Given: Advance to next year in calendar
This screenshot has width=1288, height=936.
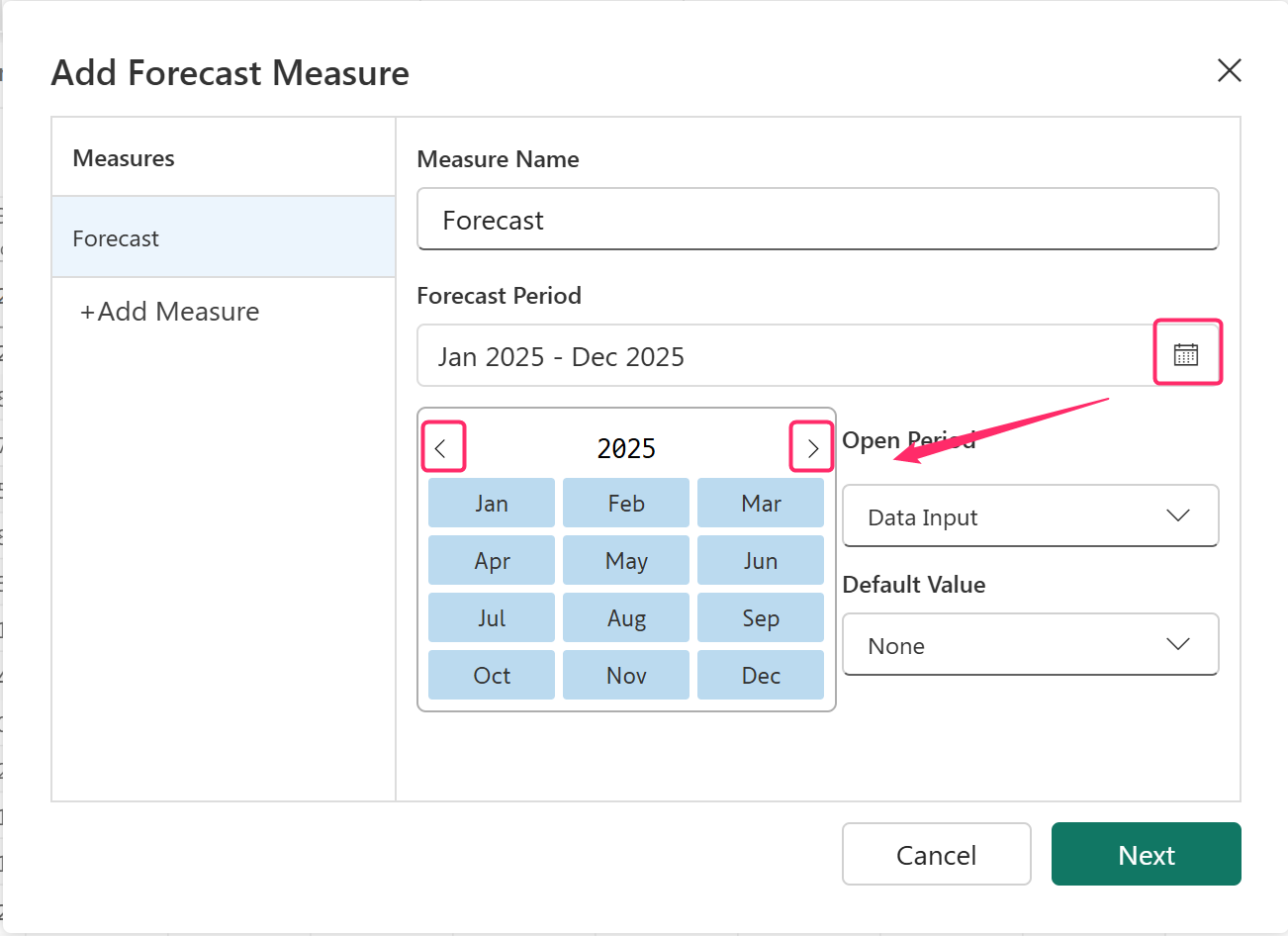Looking at the screenshot, I should 811,448.
